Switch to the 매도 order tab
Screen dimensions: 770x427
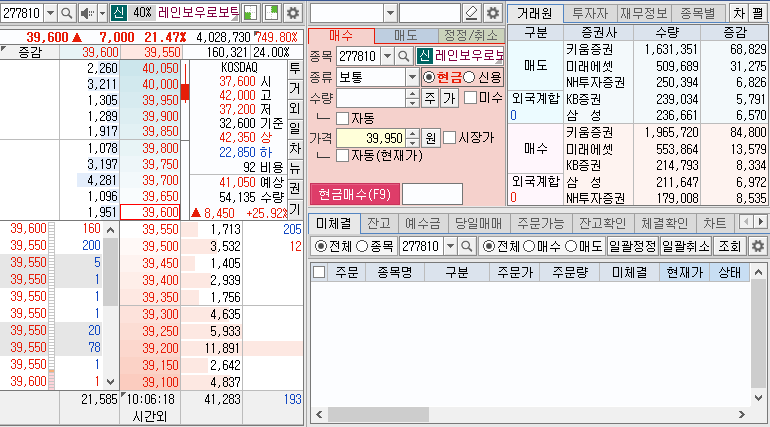coord(406,35)
